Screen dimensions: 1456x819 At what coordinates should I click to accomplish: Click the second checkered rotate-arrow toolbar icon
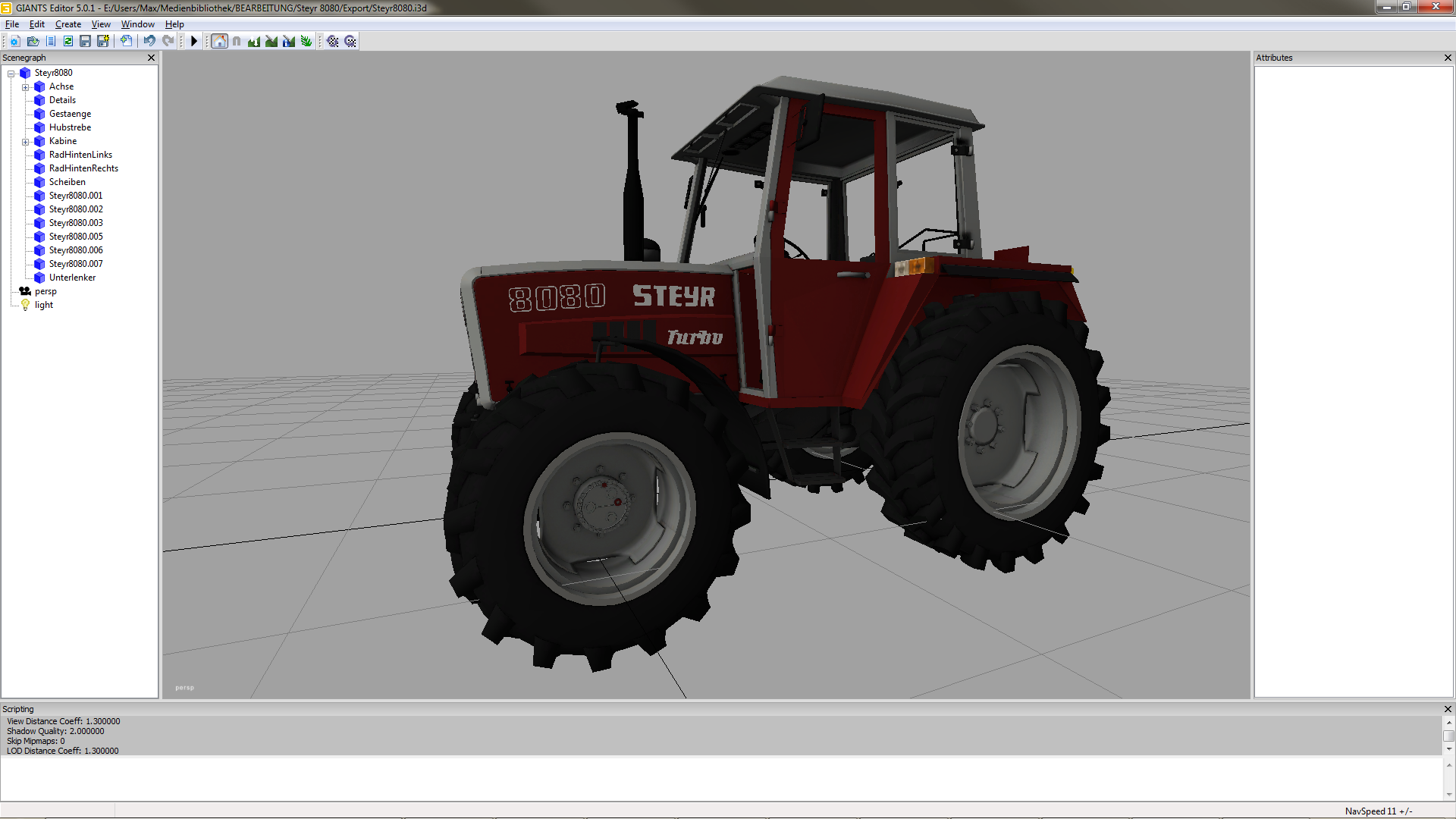(350, 41)
